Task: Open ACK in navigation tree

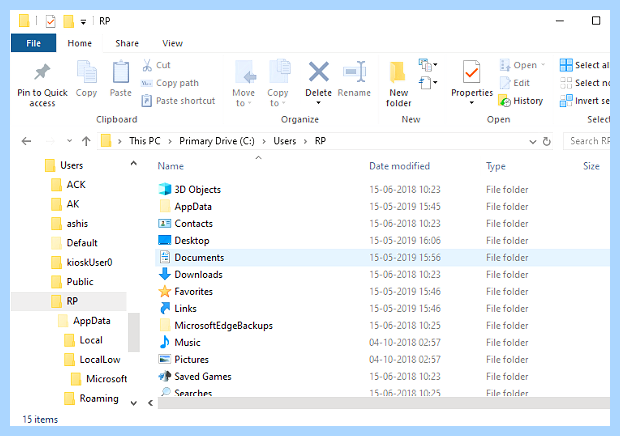Action: click(x=68, y=185)
